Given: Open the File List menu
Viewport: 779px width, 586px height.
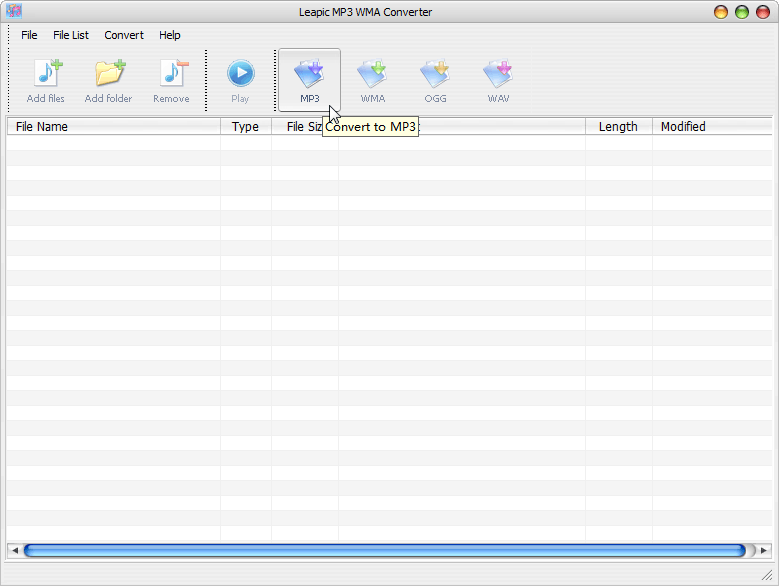Looking at the screenshot, I should click(71, 35).
